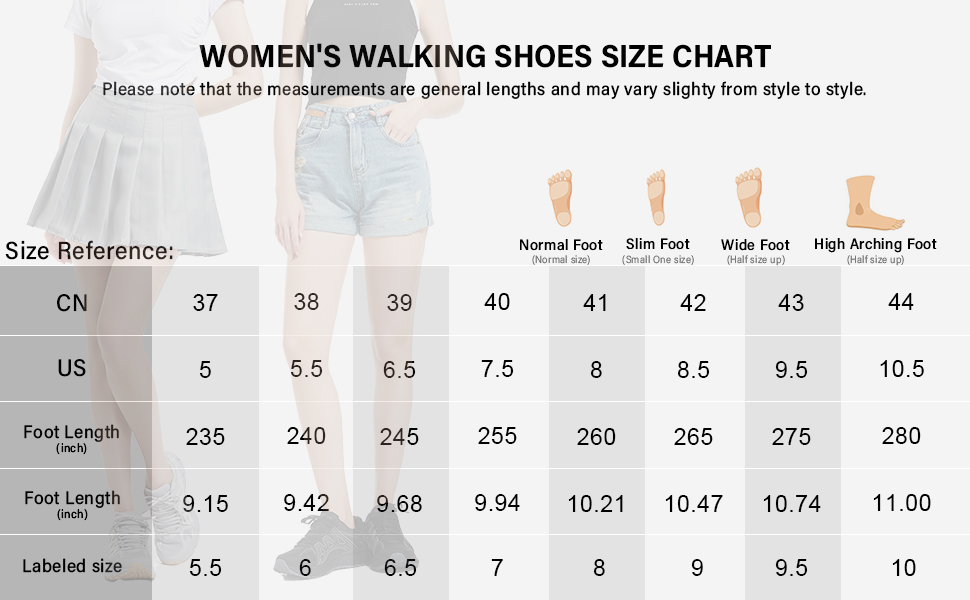
Task: Click the Size Reference label
Action: (x=90, y=251)
